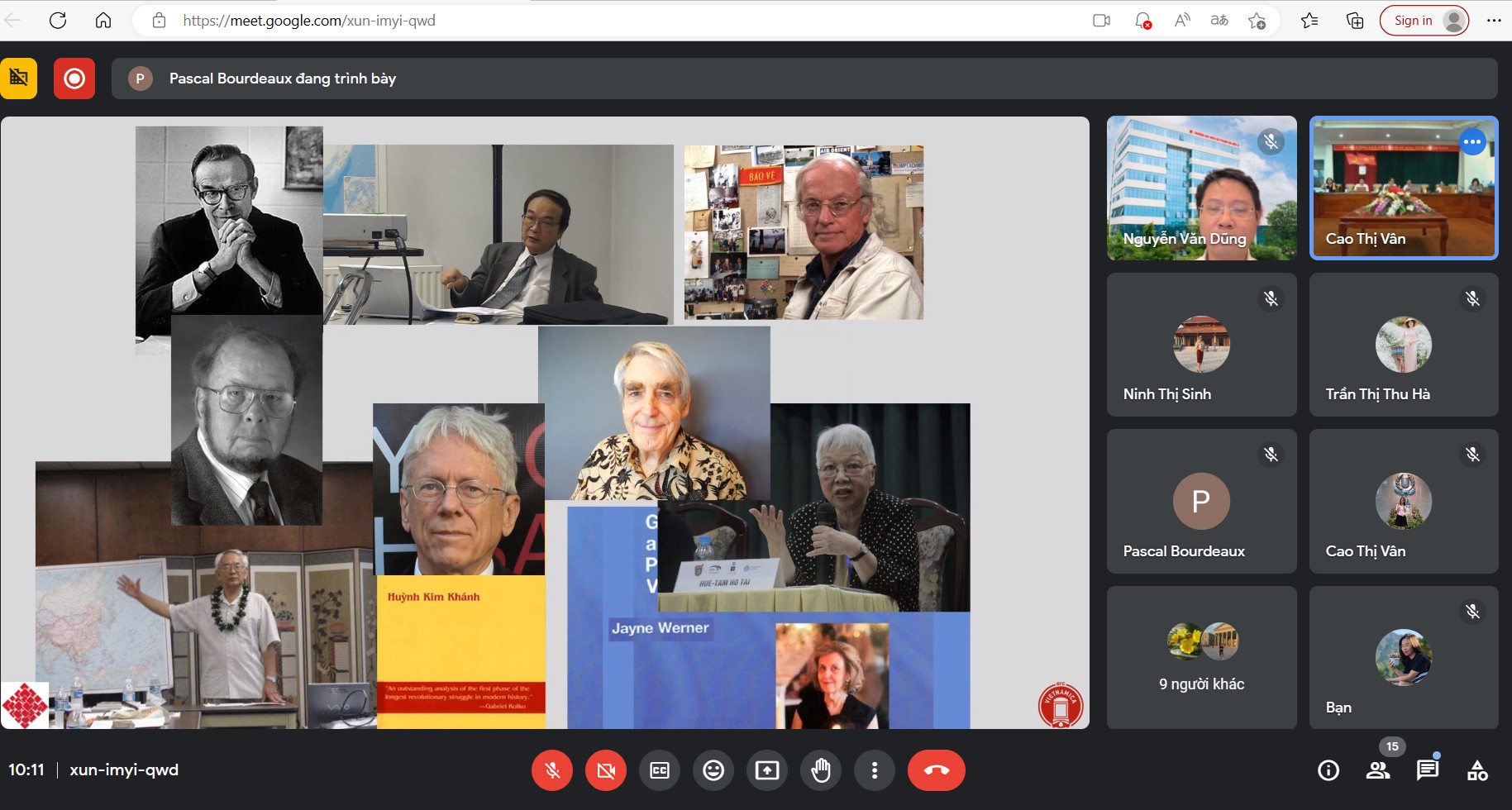Click the red recording indicator button

74,79
